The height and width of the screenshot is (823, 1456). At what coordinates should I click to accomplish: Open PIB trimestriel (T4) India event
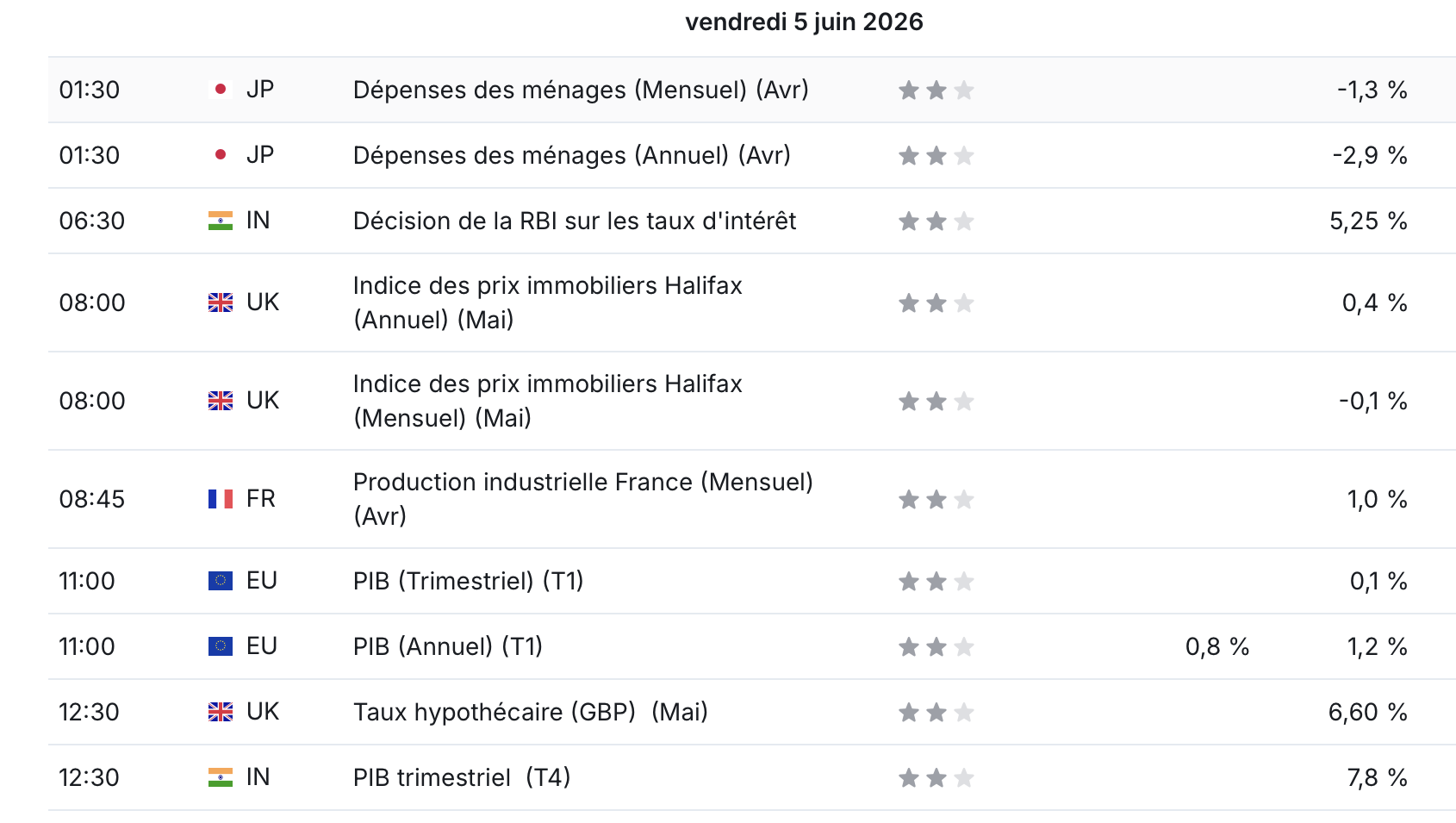coord(462,777)
